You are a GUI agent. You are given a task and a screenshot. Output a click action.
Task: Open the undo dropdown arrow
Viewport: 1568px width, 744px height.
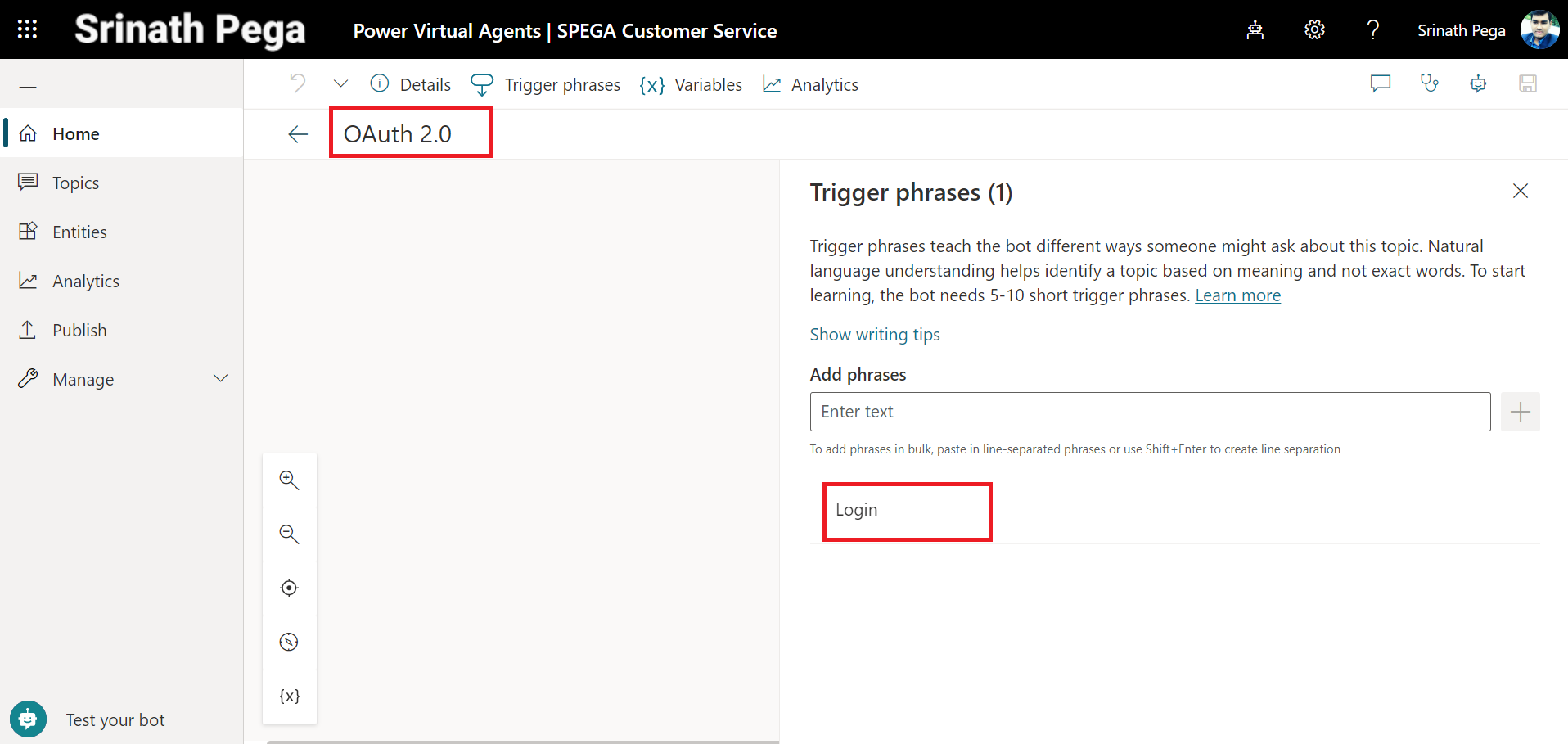point(341,83)
